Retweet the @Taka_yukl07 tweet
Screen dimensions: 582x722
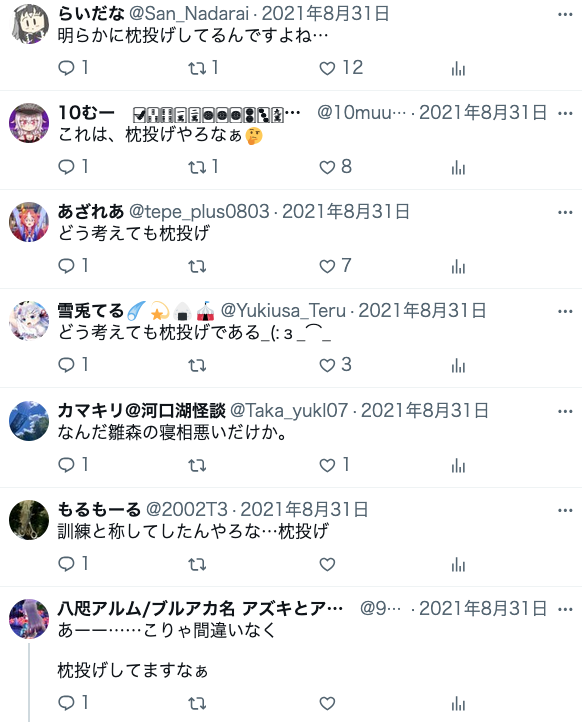(x=197, y=466)
